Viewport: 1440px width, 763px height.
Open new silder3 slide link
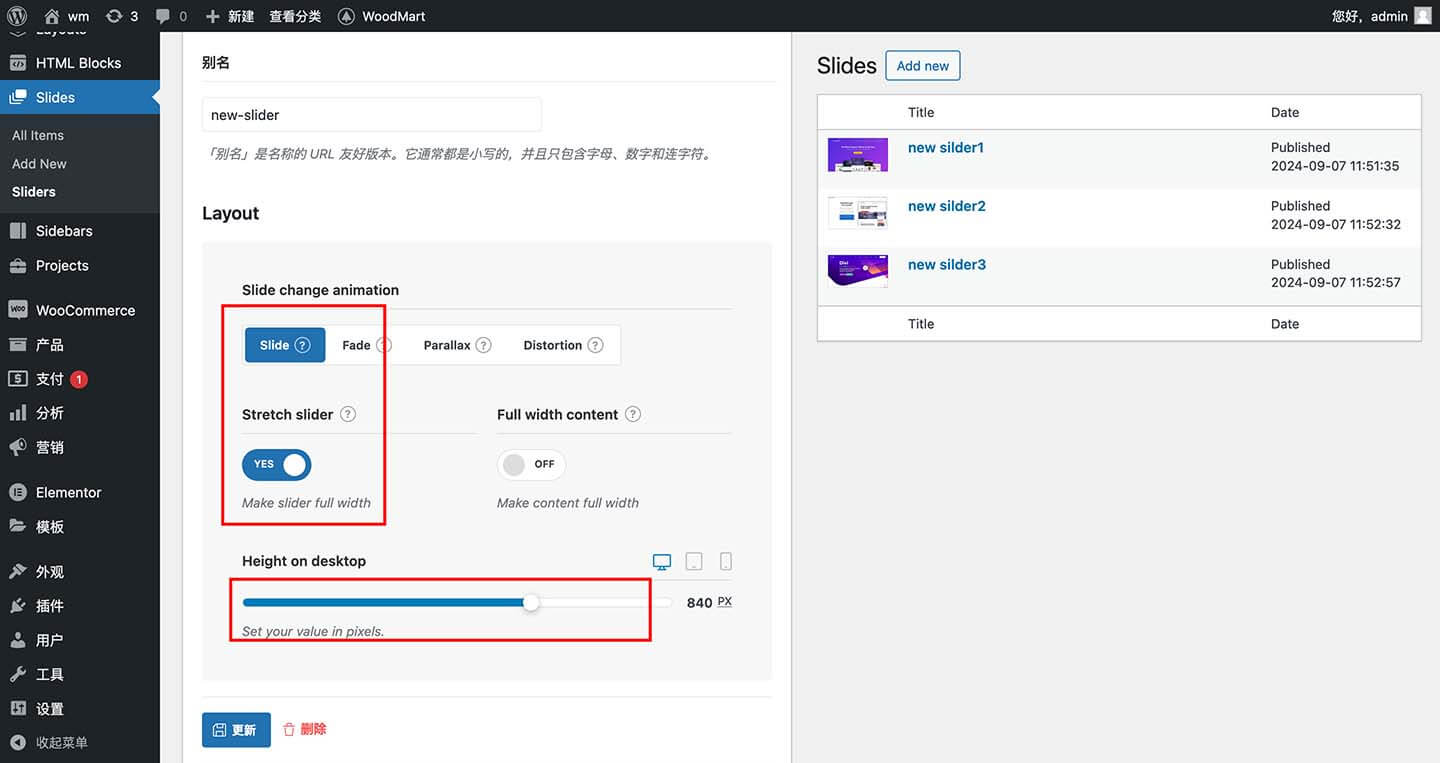tap(947, 265)
